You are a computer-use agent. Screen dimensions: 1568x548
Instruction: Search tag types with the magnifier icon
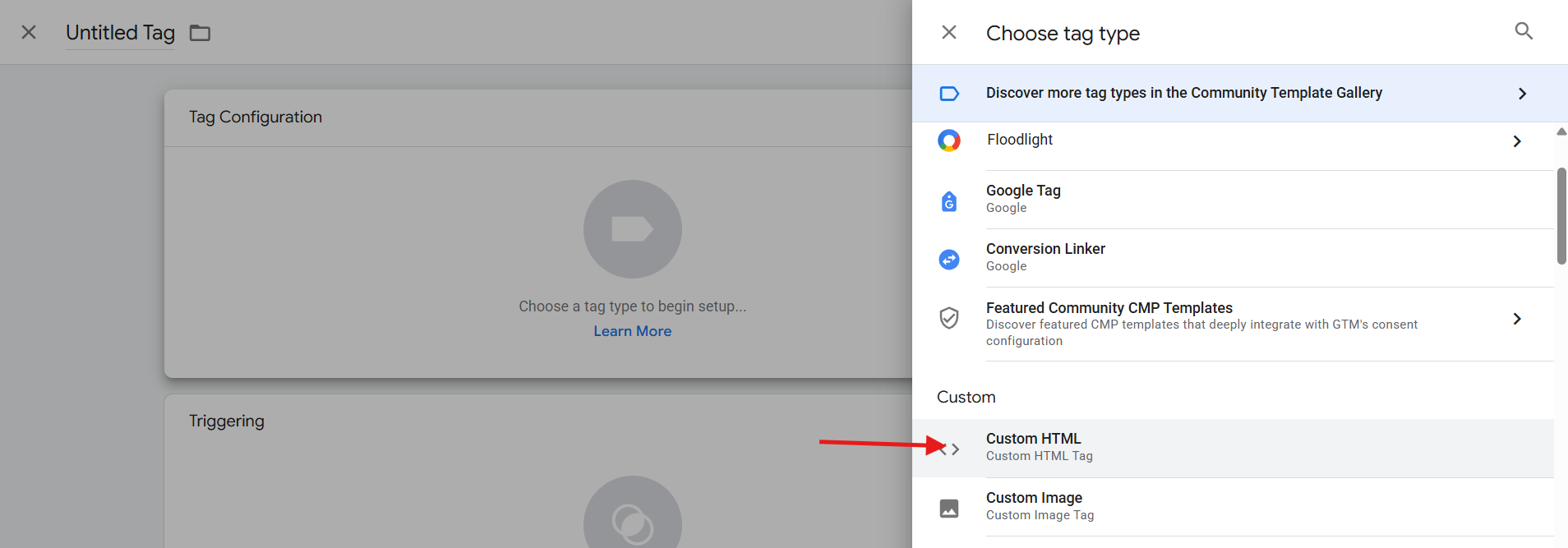[x=1524, y=31]
